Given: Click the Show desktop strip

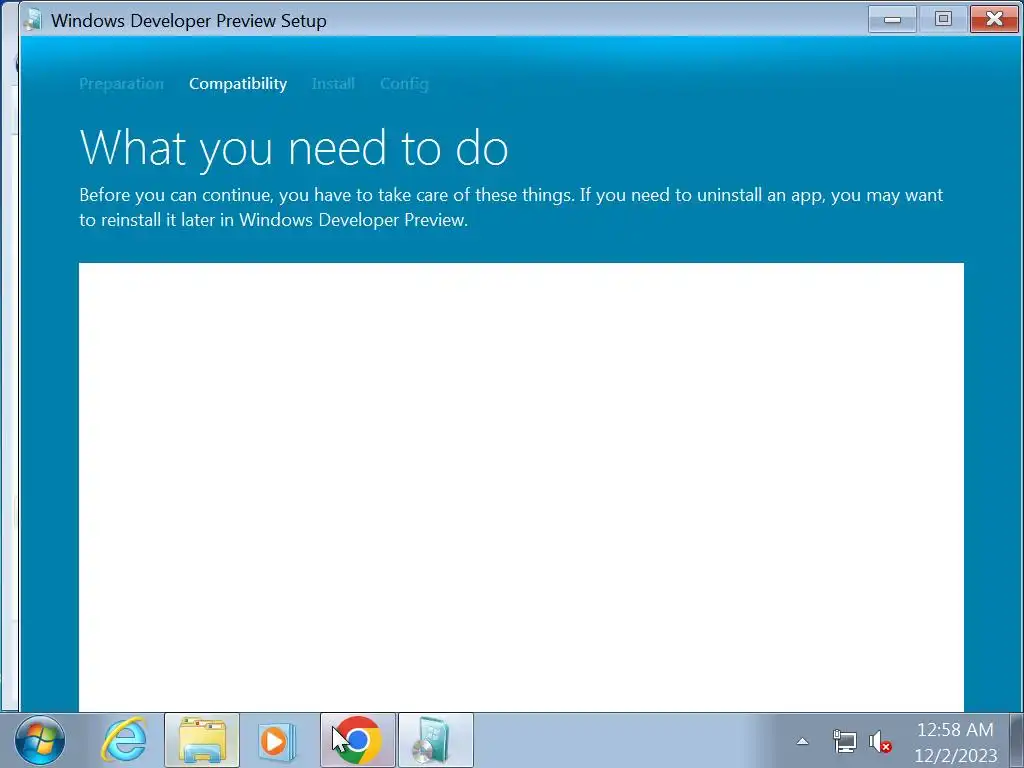Looking at the screenshot, I should [1016, 741].
